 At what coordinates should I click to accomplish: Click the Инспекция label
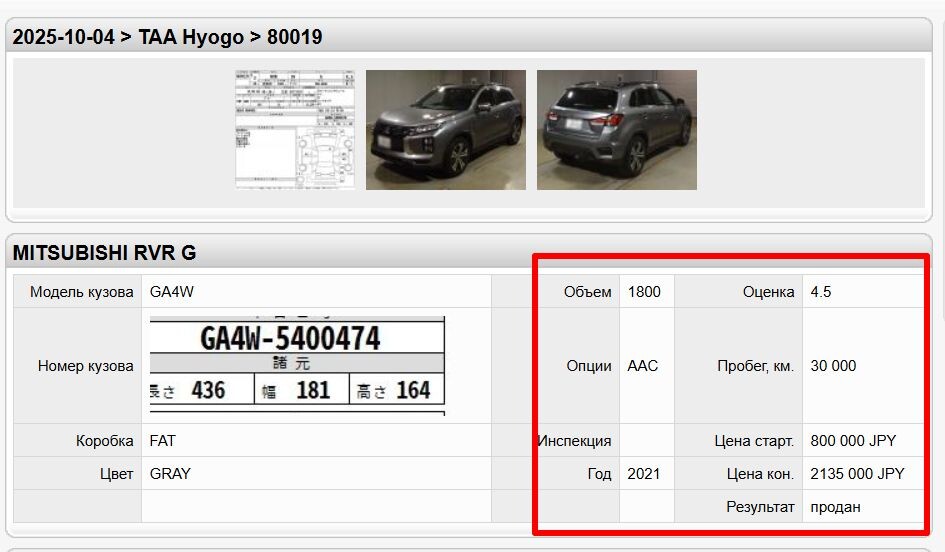click(x=575, y=441)
